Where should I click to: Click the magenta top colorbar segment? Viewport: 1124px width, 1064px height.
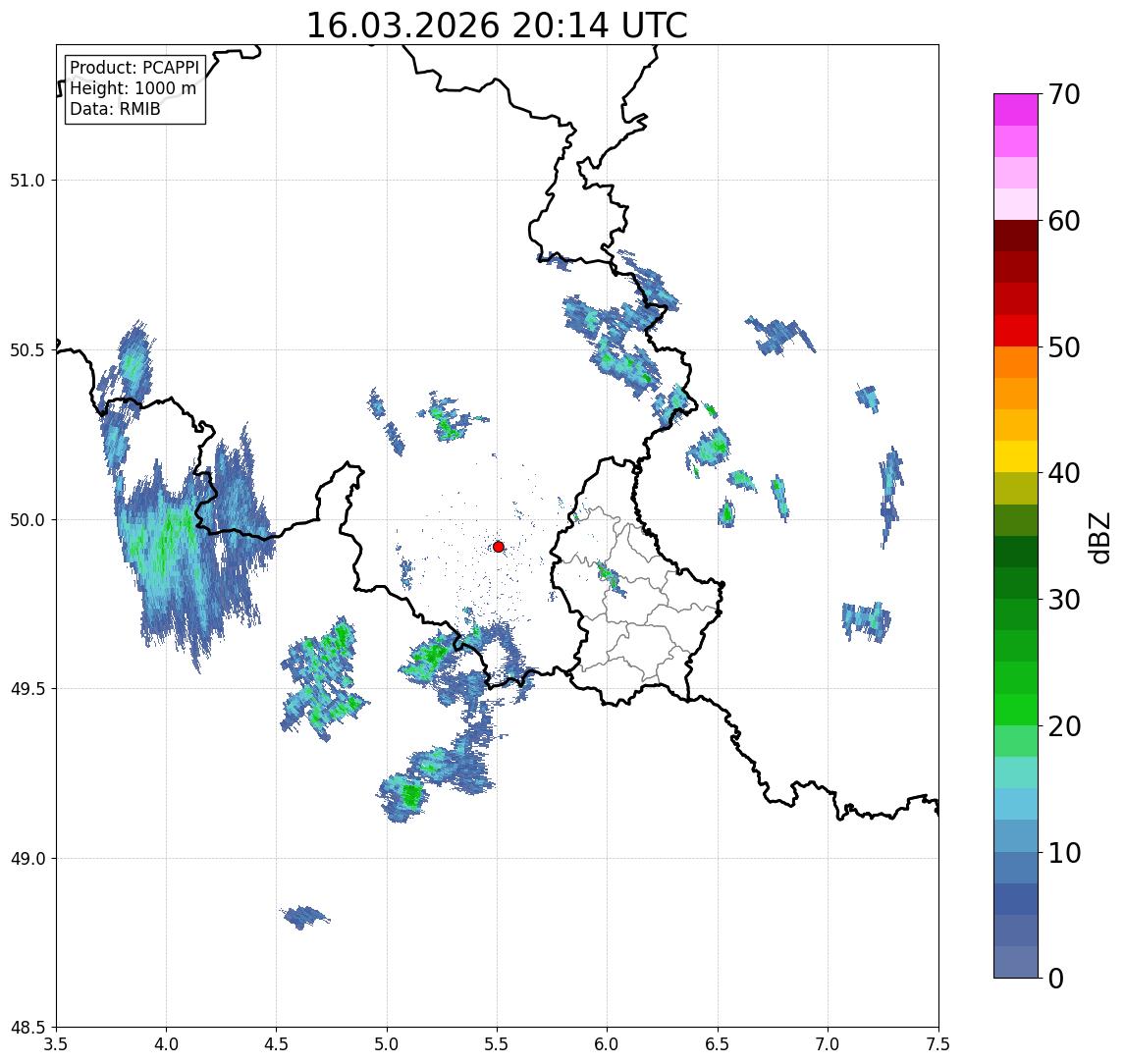click(1016, 110)
